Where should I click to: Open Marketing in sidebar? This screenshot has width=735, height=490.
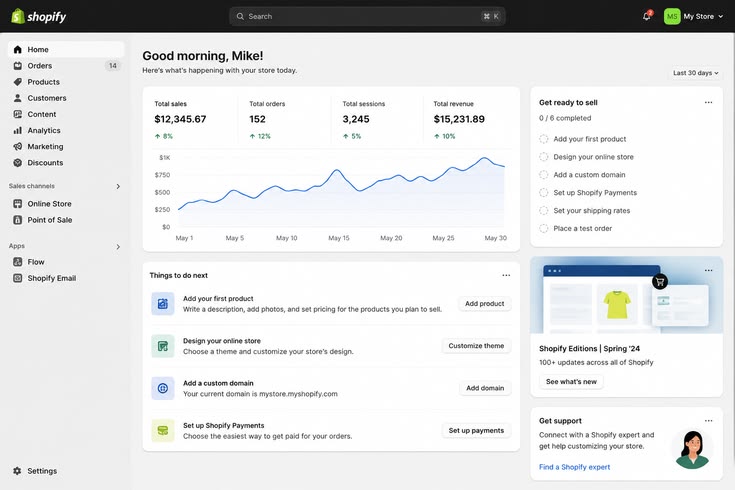(x=66, y=146)
